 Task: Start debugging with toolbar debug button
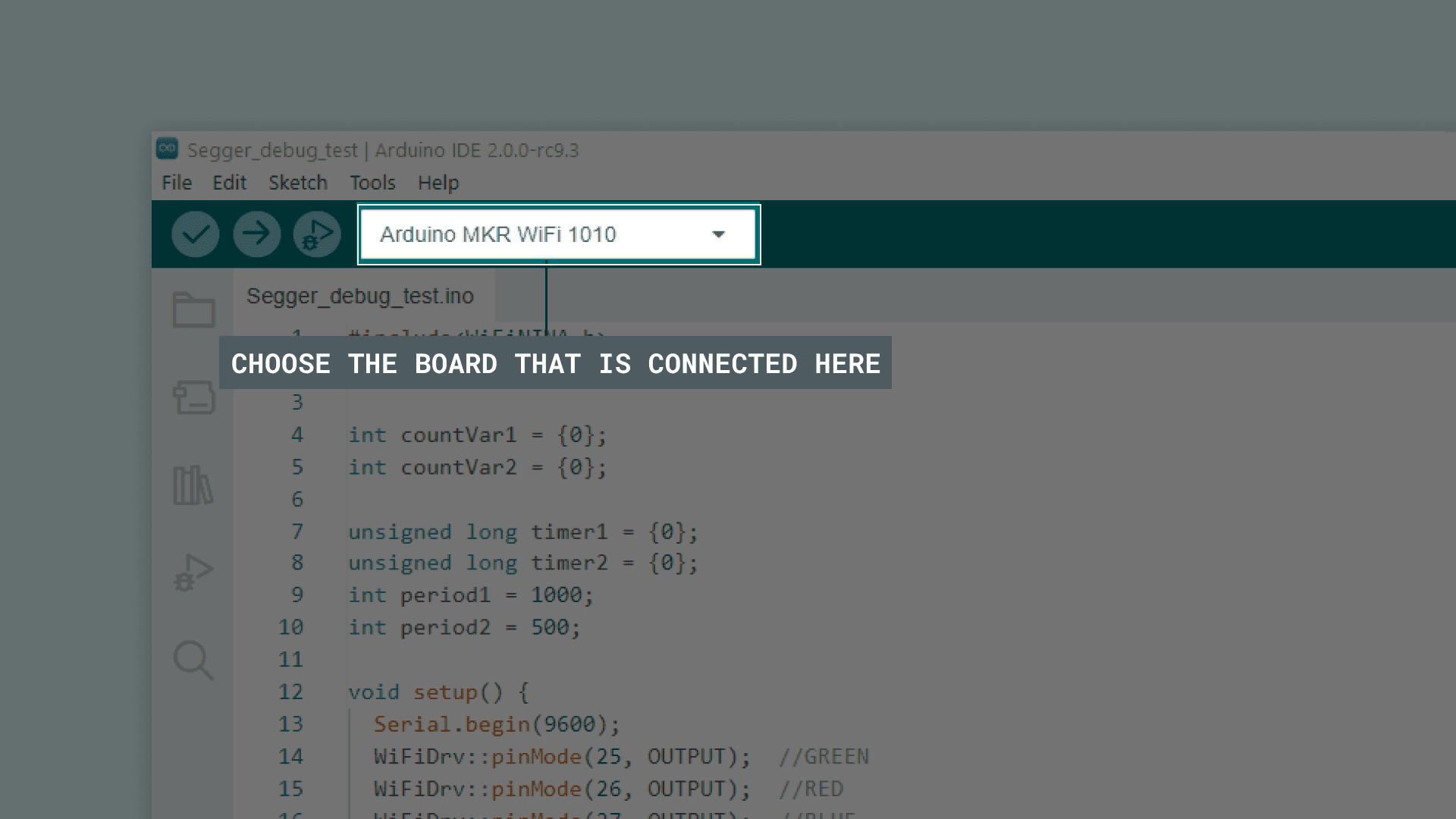click(317, 234)
